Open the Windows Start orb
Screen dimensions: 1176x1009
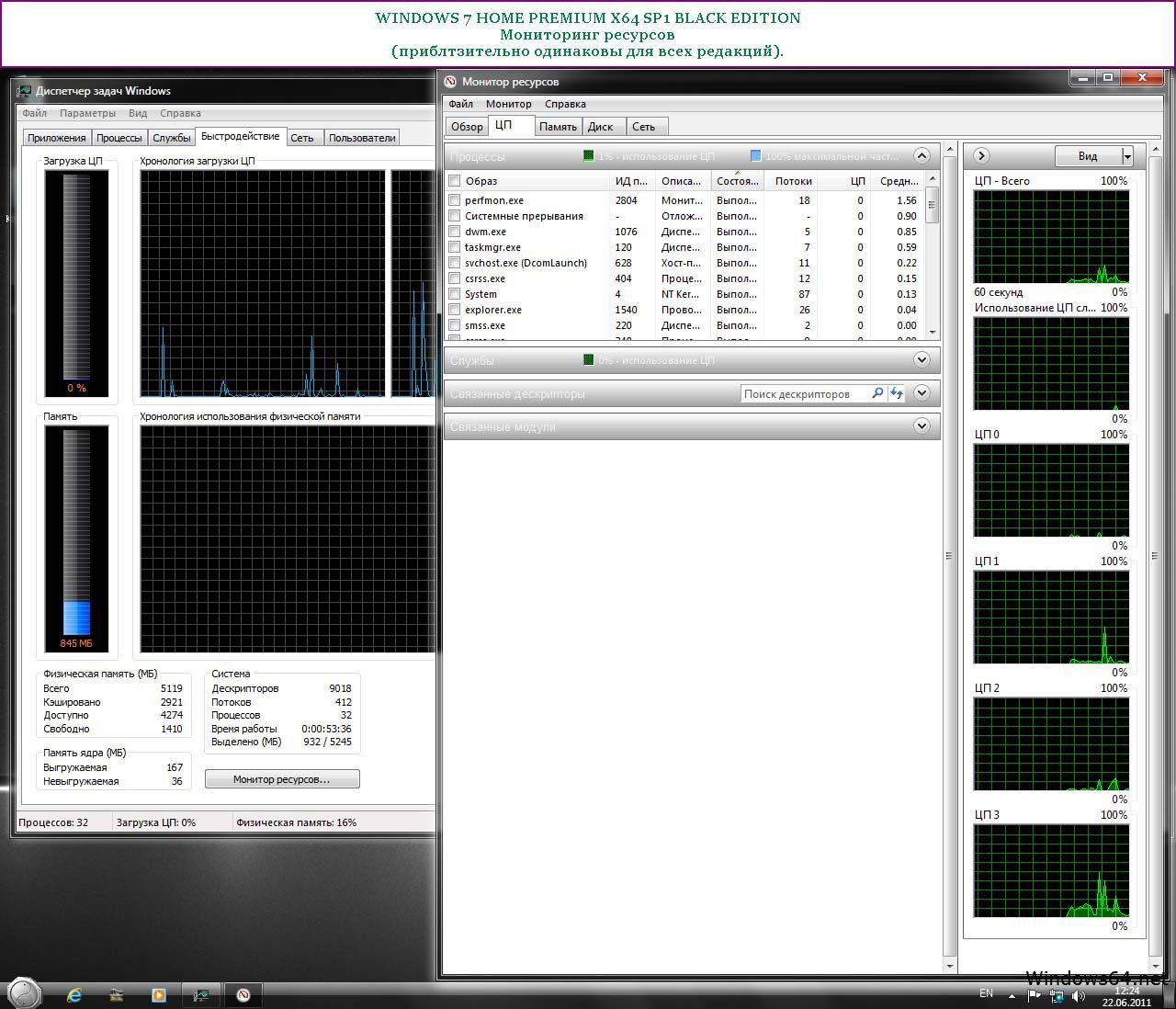click(24, 993)
